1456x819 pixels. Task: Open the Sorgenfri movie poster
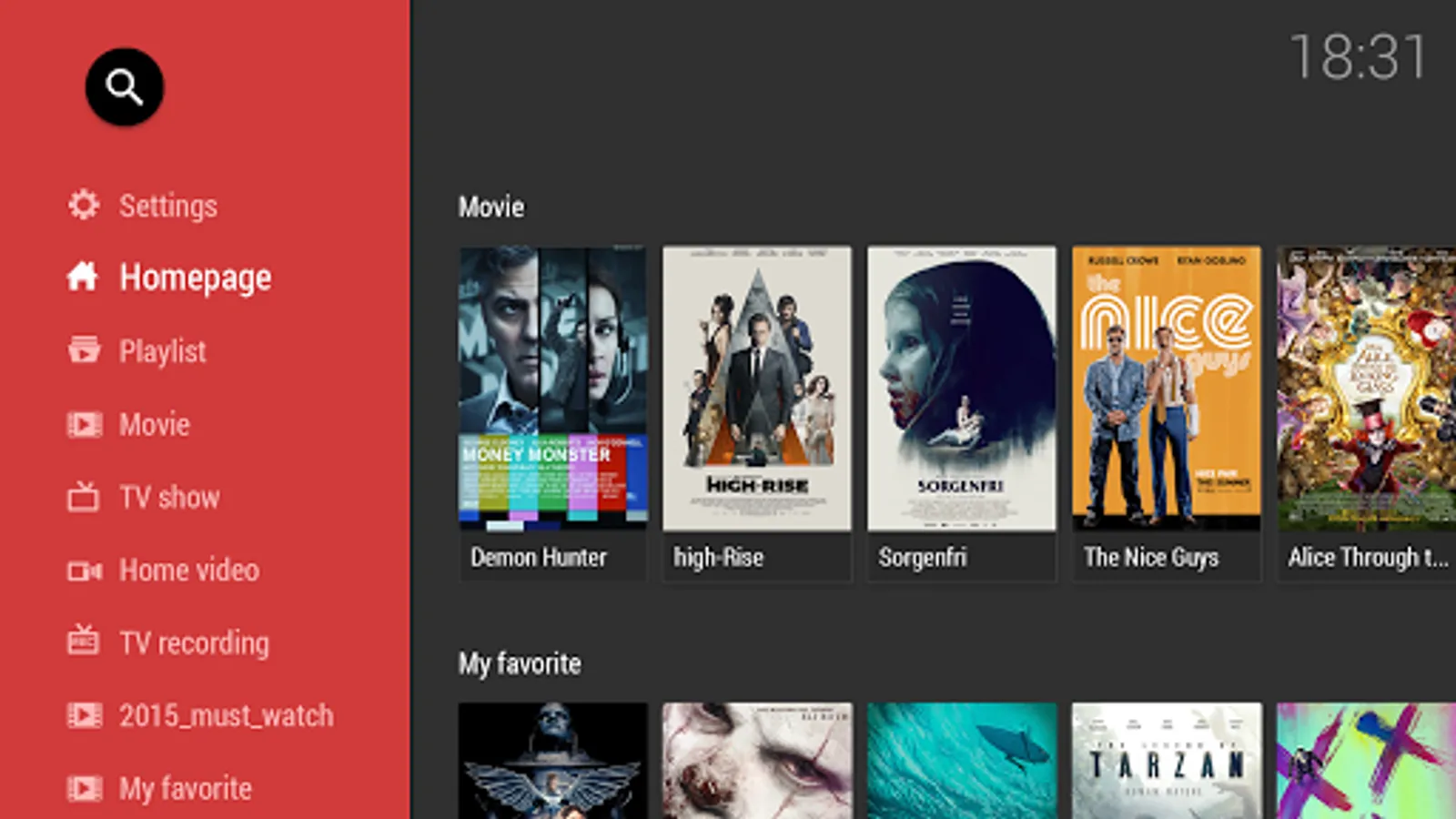pyautogui.click(x=962, y=389)
